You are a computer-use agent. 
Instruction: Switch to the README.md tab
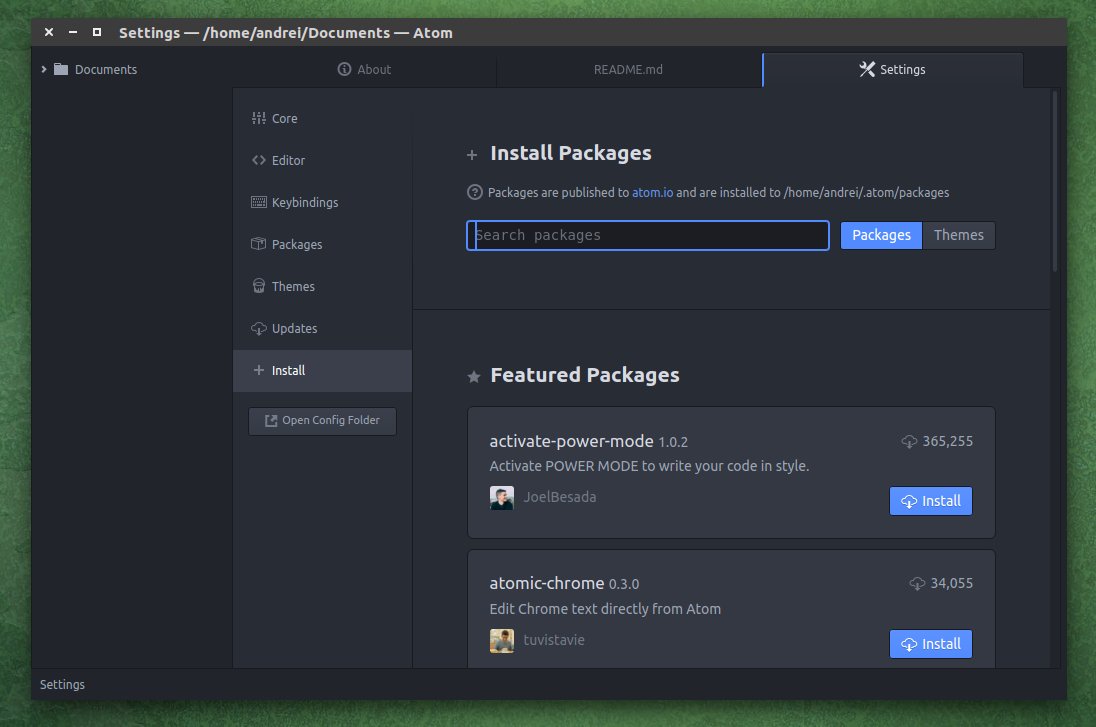628,69
